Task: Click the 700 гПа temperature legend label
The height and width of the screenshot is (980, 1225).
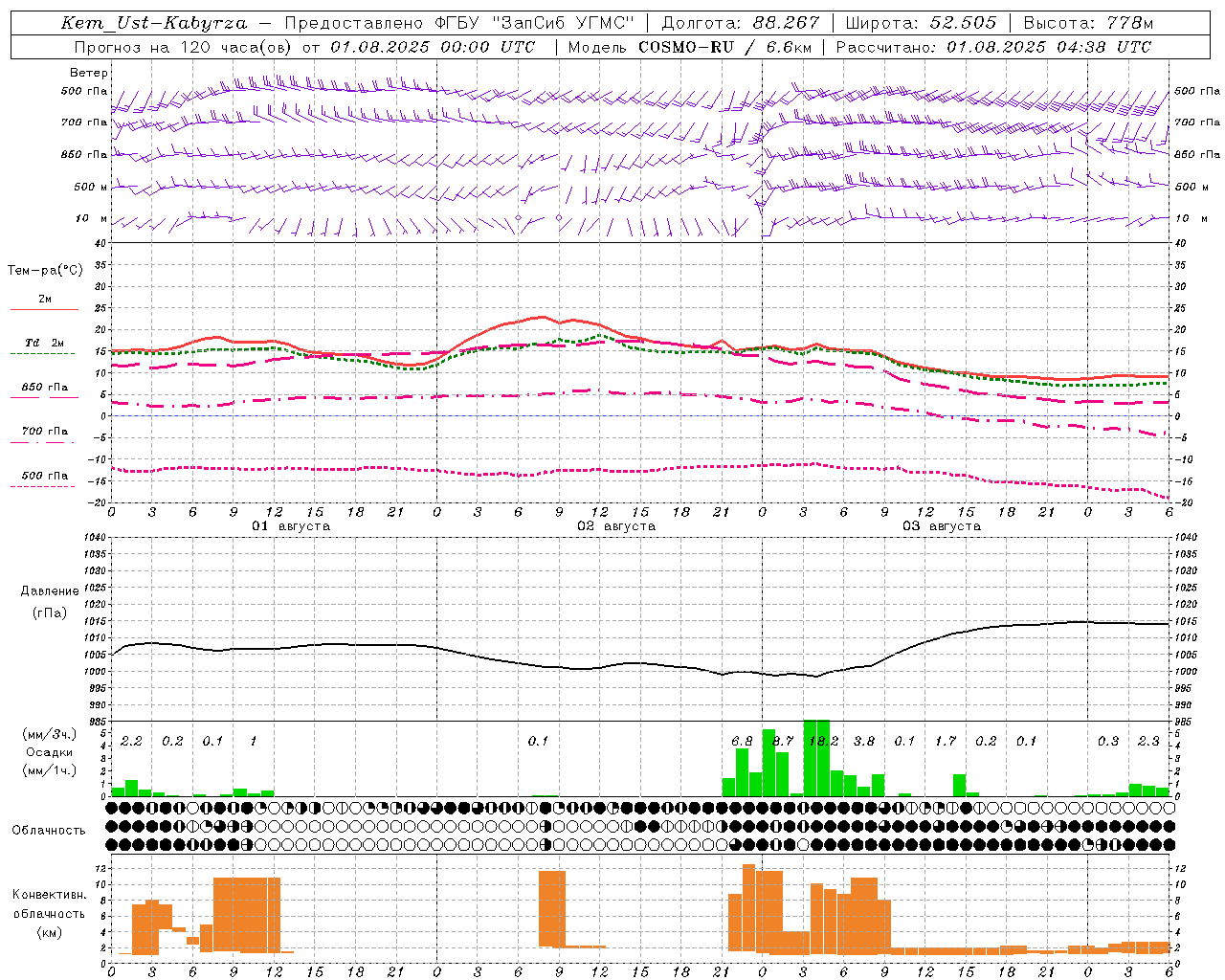Action: point(44,432)
